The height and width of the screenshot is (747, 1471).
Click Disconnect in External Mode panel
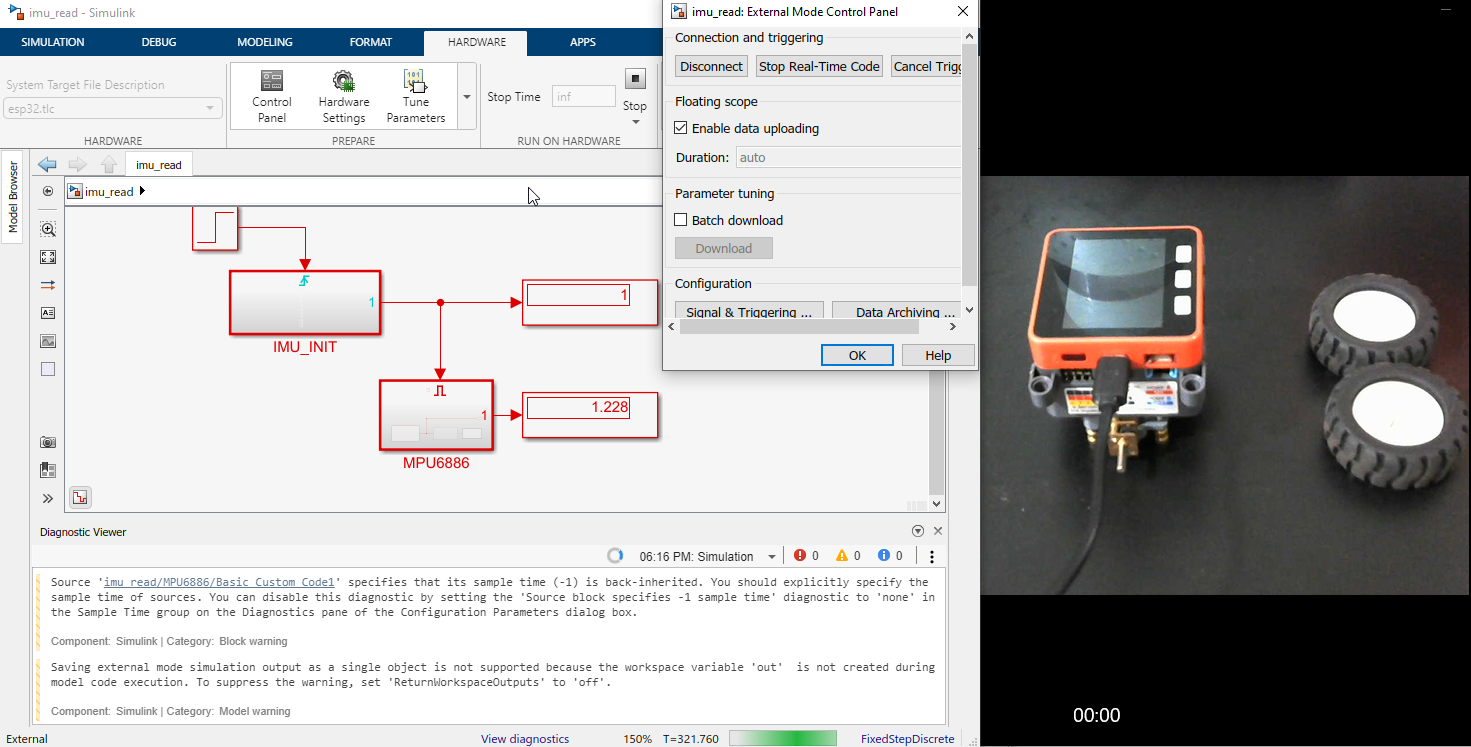coord(711,66)
